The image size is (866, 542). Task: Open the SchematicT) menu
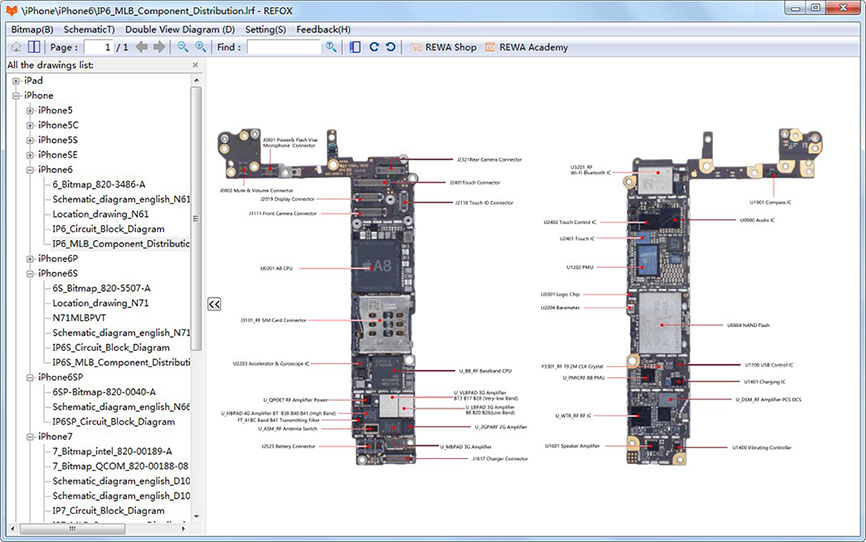(x=89, y=29)
